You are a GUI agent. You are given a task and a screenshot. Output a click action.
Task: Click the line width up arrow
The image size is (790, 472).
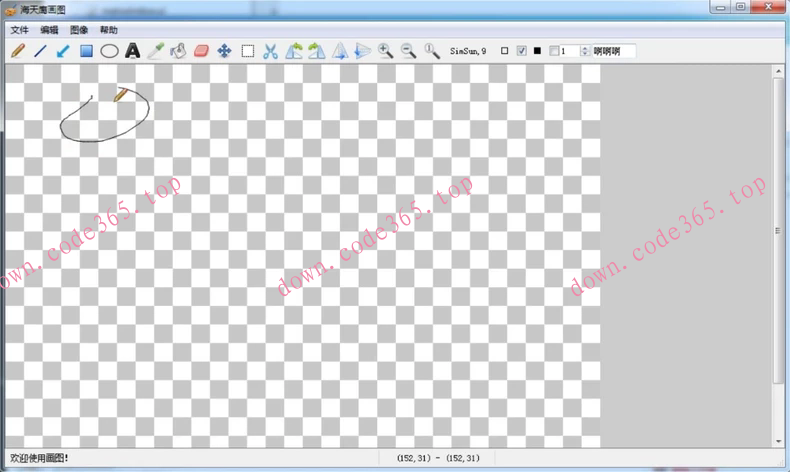coord(585,48)
